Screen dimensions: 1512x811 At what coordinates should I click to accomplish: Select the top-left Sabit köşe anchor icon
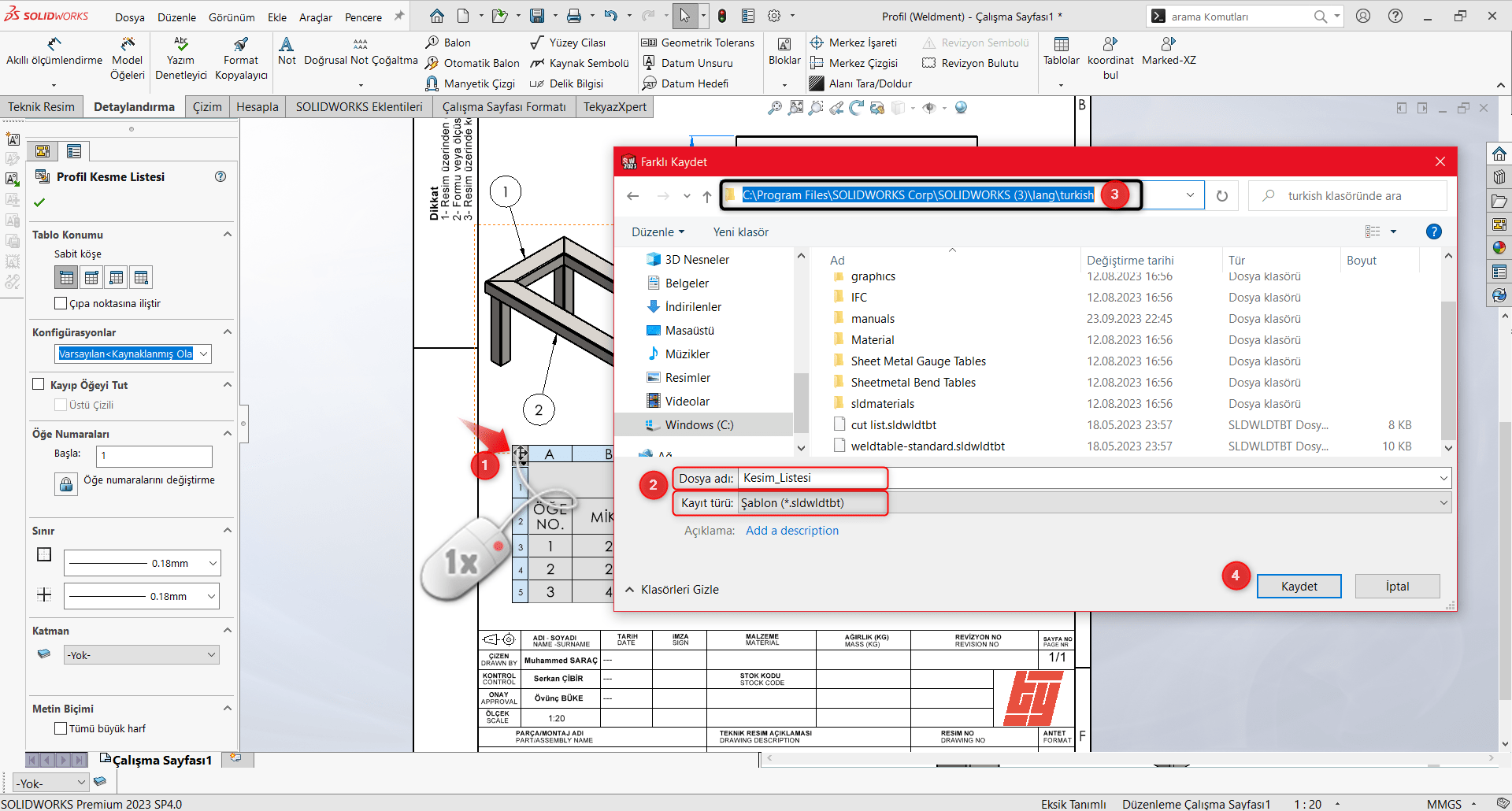click(67, 277)
